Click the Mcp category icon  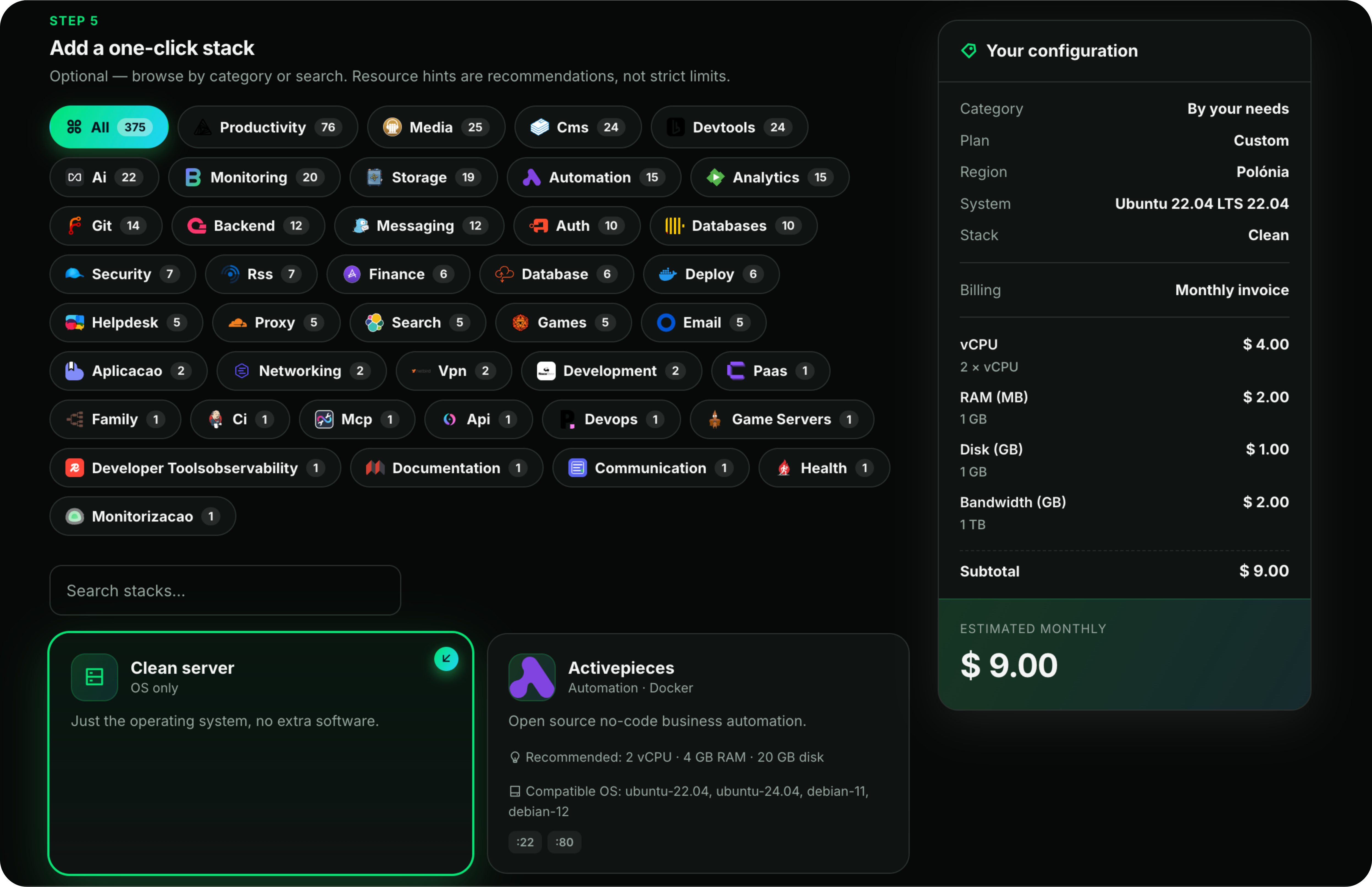tap(324, 419)
